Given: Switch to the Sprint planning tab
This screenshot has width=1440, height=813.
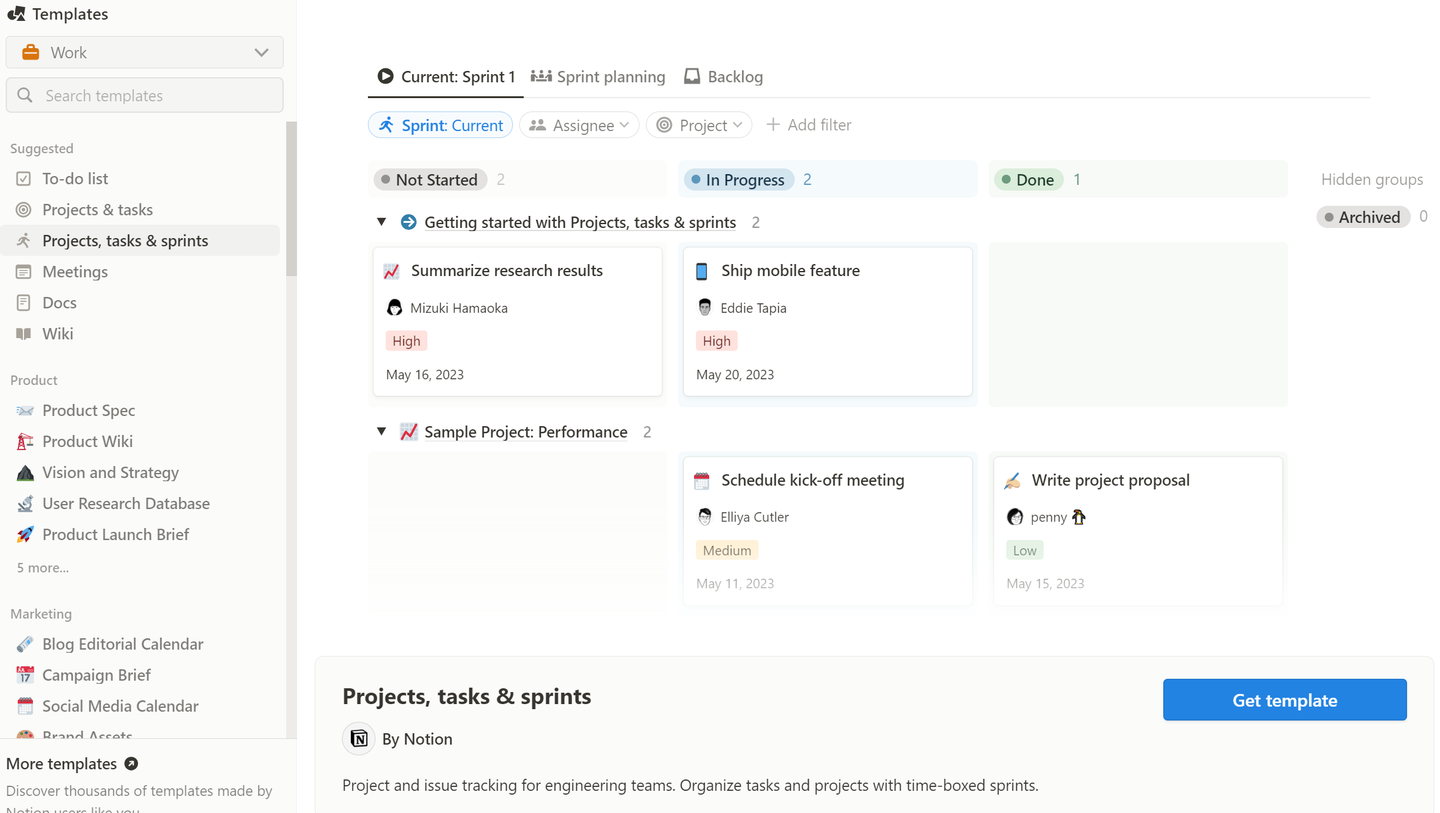Looking at the screenshot, I should (x=598, y=77).
